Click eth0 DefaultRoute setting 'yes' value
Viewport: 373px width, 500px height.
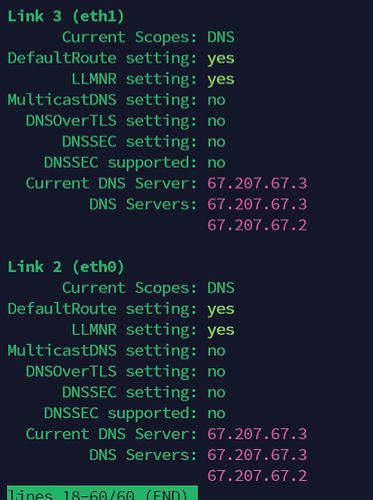click(x=221, y=310)
